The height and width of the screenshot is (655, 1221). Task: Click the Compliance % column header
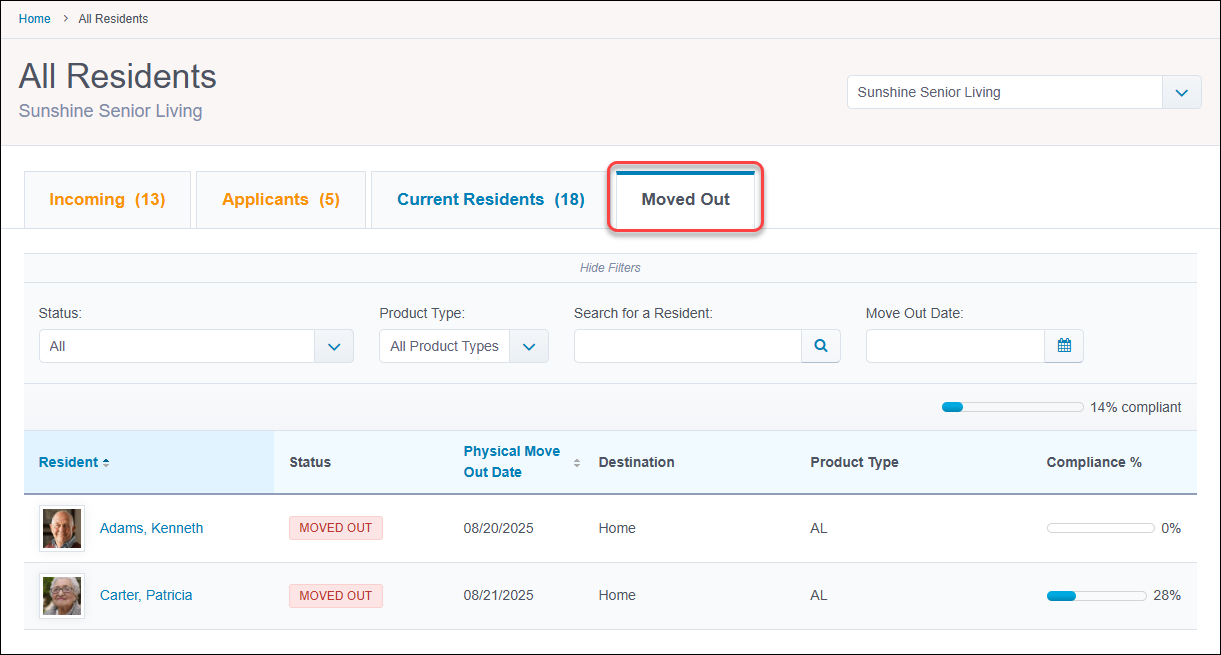[x=1094, y=462]
